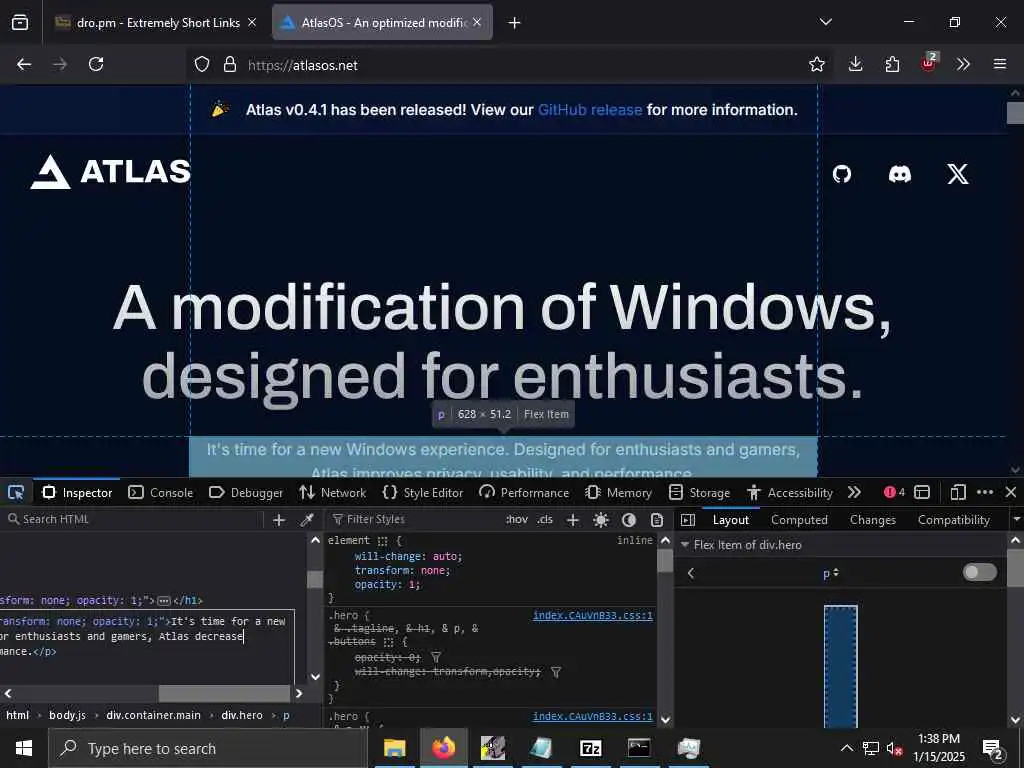Toggle the 3-pane inspector sidebar icon
The height and width of the screenshot is (768, 1024).
point(688,520)
